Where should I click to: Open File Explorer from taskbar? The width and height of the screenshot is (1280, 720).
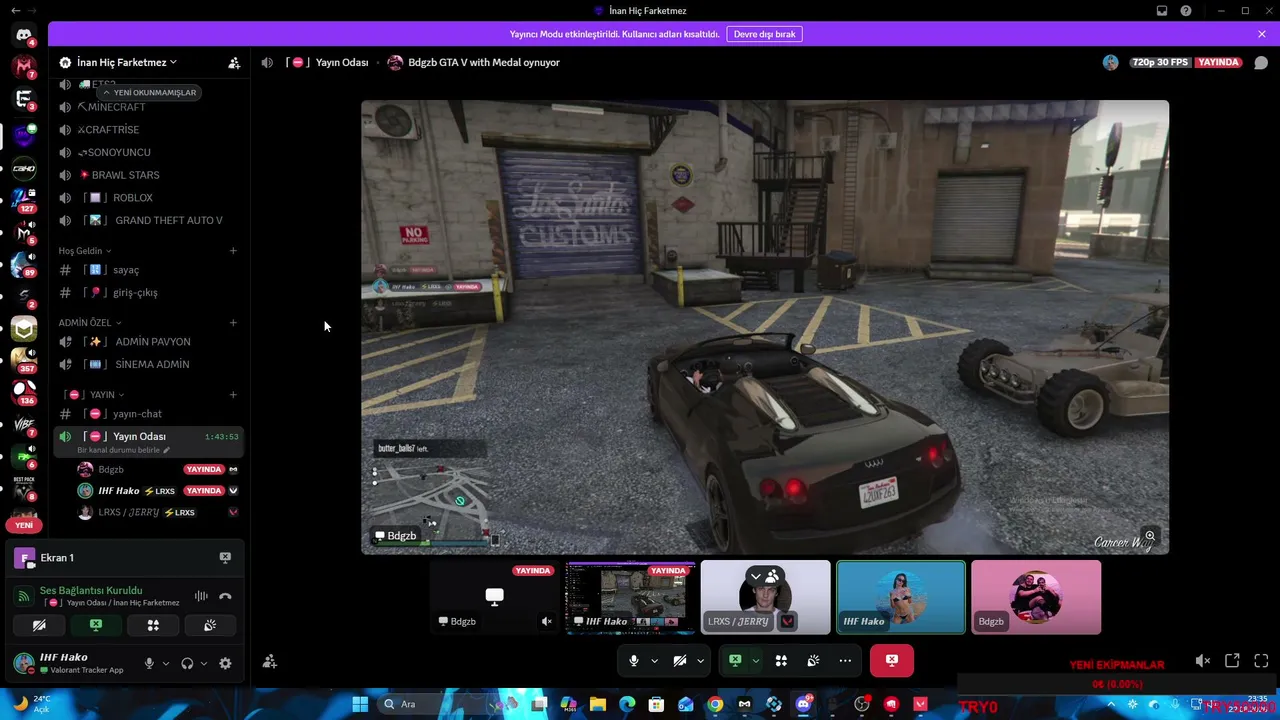tap(598, 704)
